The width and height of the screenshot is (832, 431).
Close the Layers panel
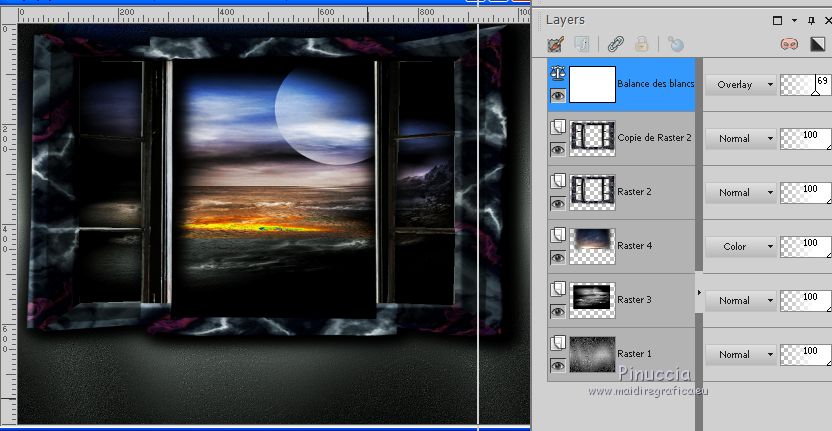(828, 21)
